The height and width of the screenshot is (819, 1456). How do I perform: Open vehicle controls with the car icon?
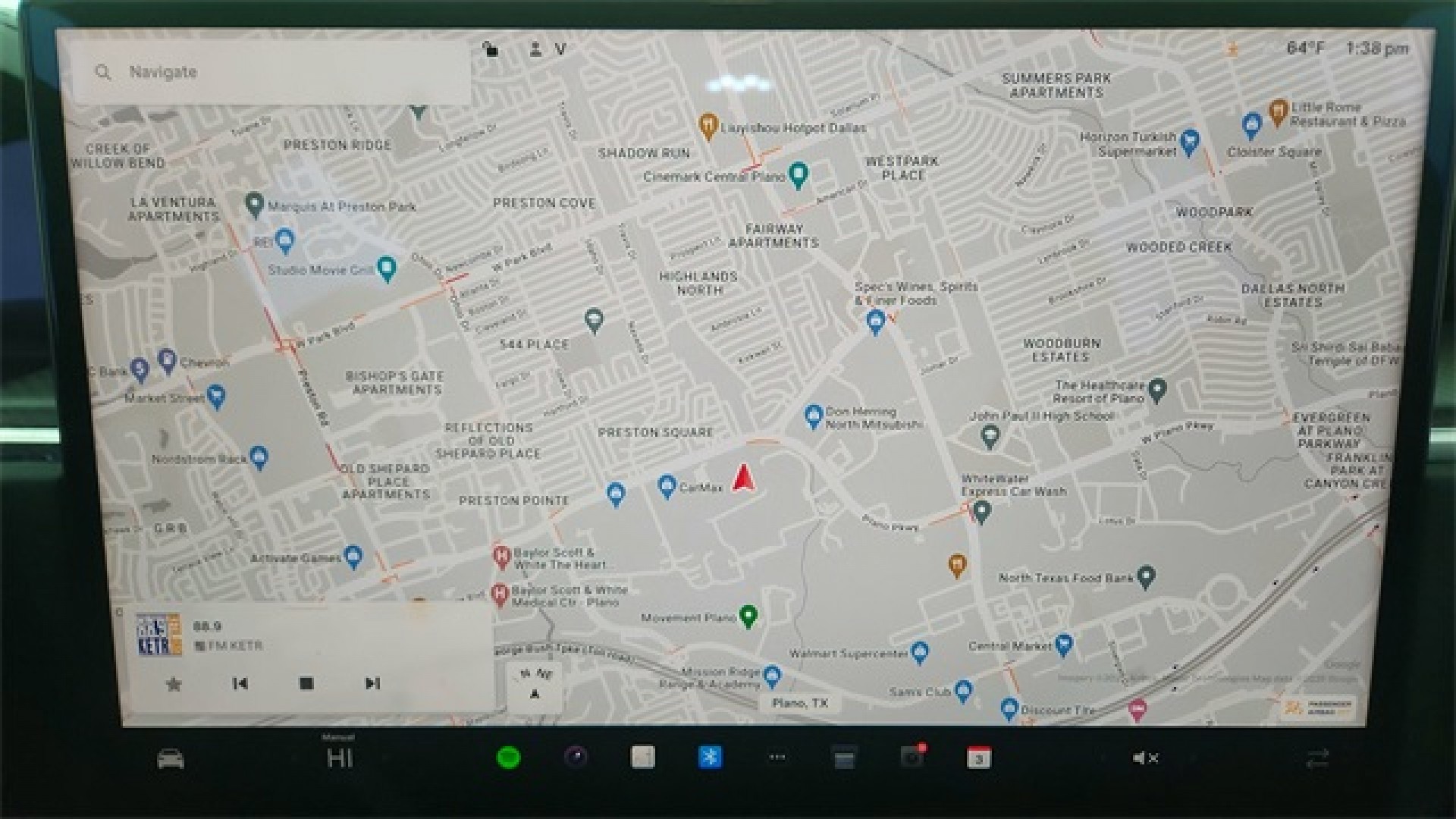pos(171,758)
